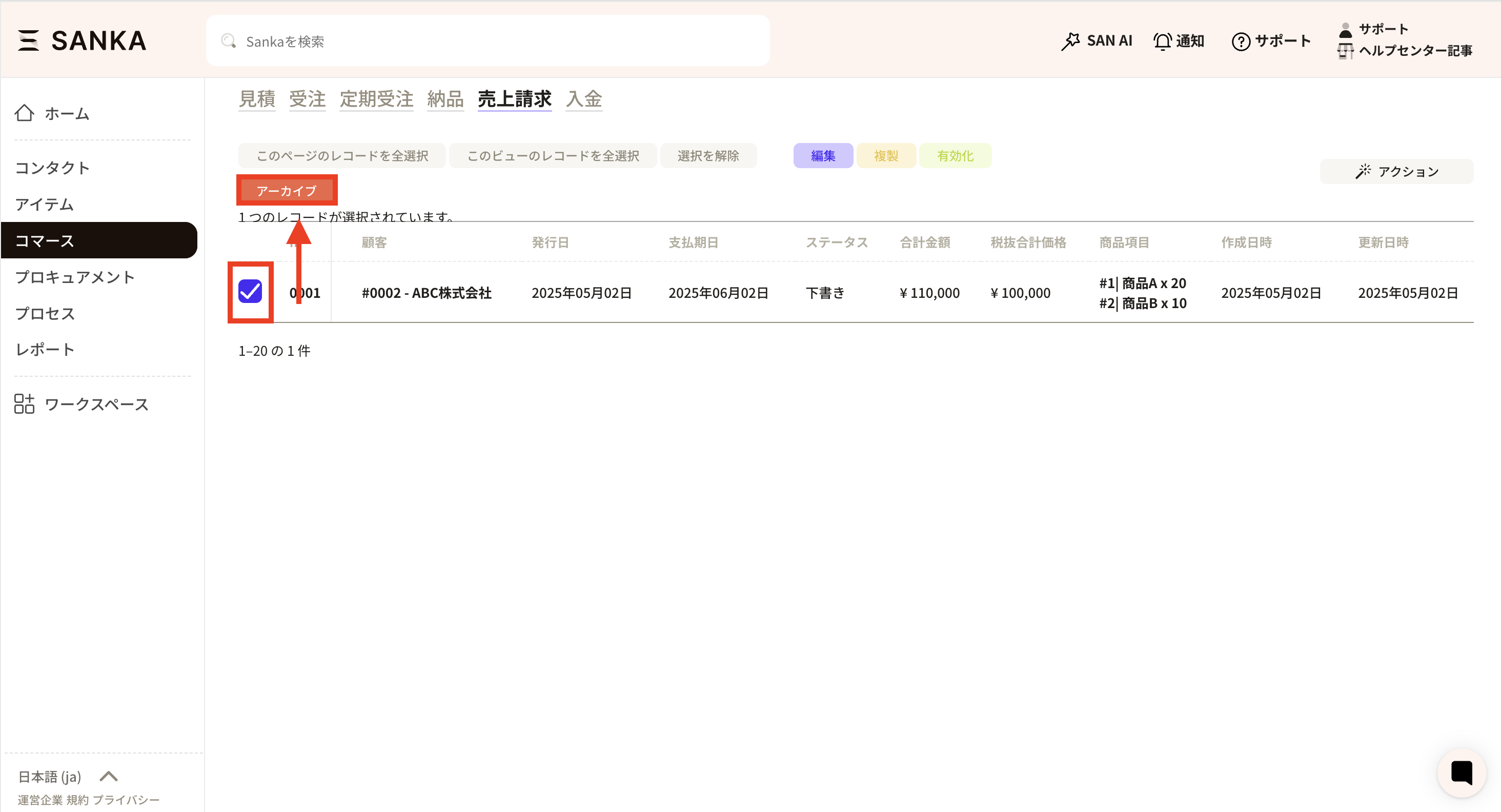Select プロキュアメント in the sidebar
The width and height of the screenshot is (1501, 812).
(74, 277)
